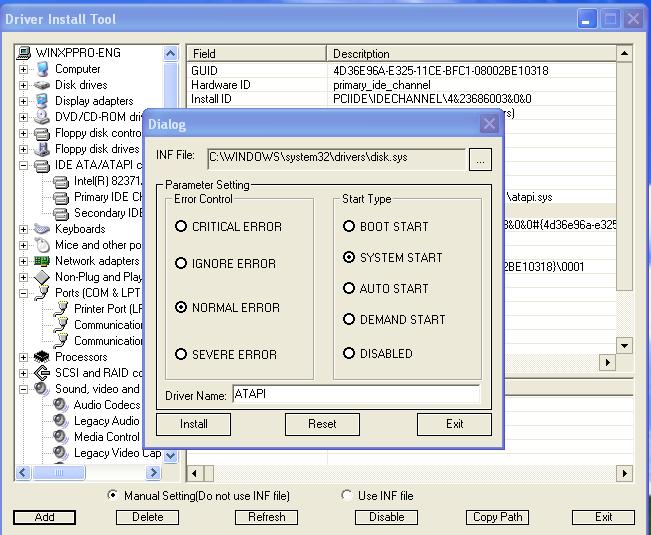Click the Field column header
651x535 pixels.
click(256, 53)
